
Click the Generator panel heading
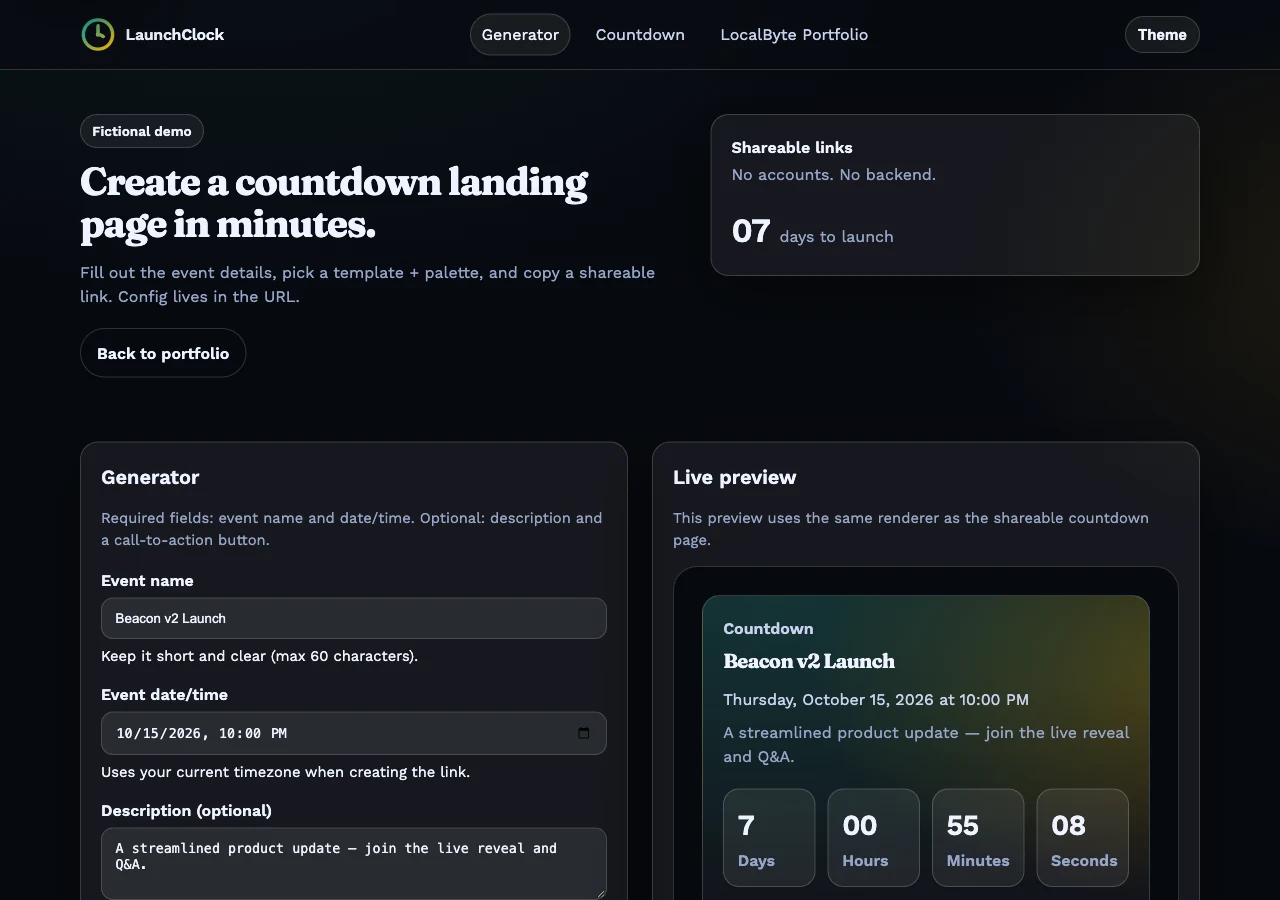pos(150,477)
